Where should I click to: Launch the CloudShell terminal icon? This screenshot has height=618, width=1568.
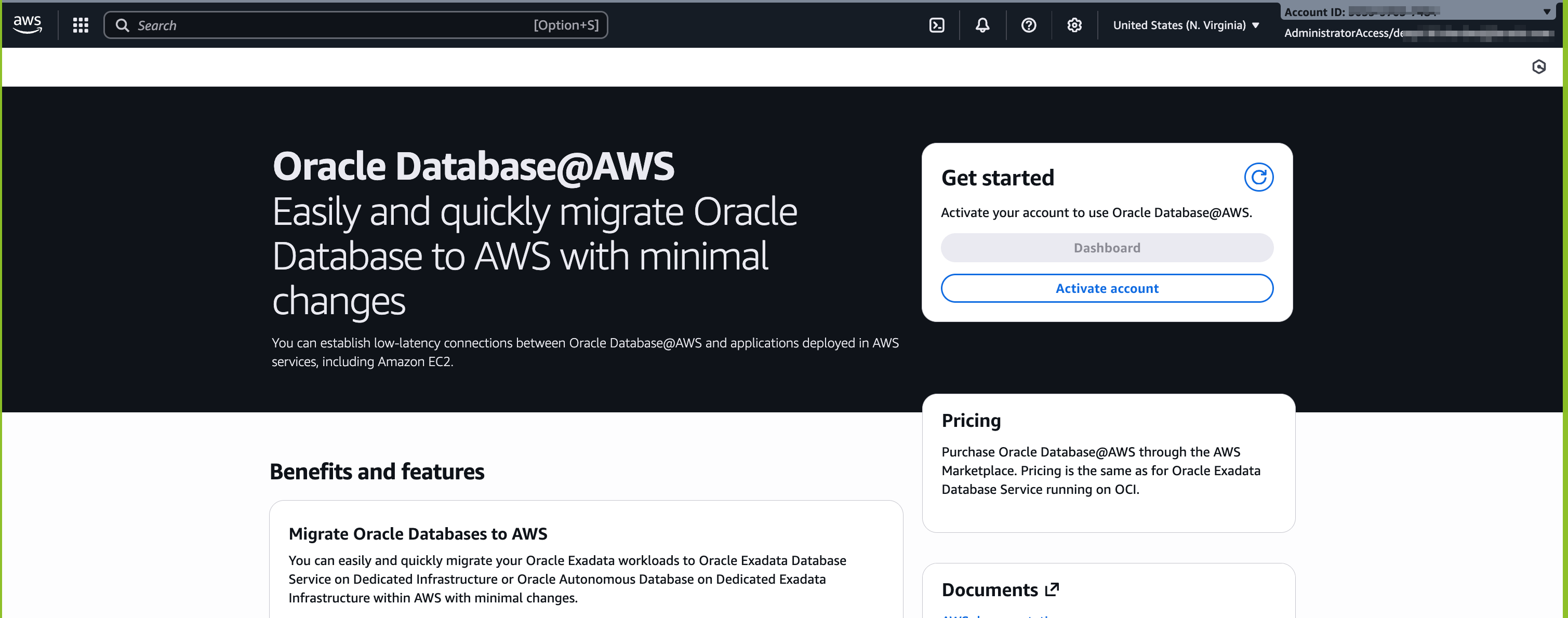pos(937,25)
